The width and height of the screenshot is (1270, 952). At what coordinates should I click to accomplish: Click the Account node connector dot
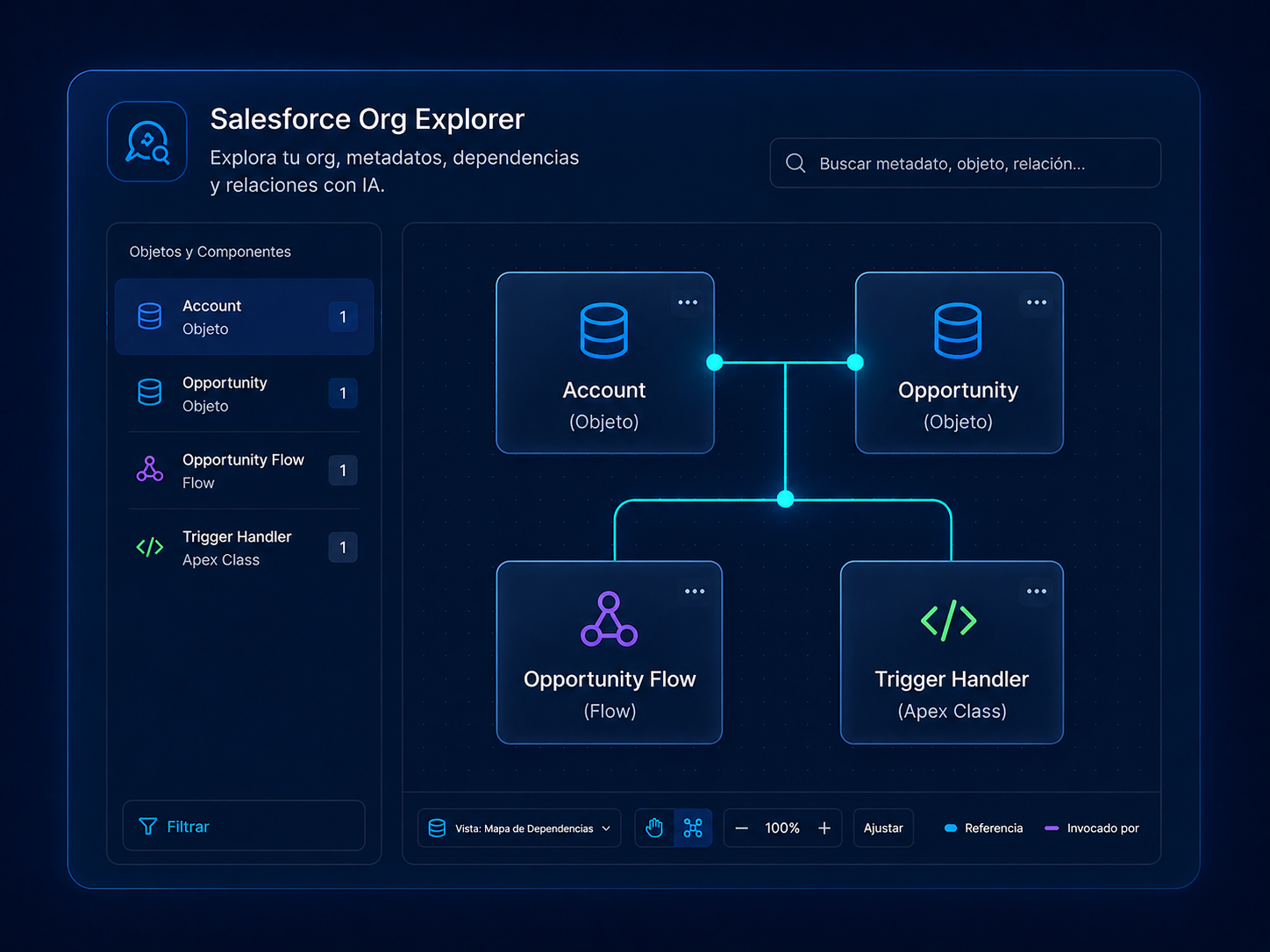point(715,362)
